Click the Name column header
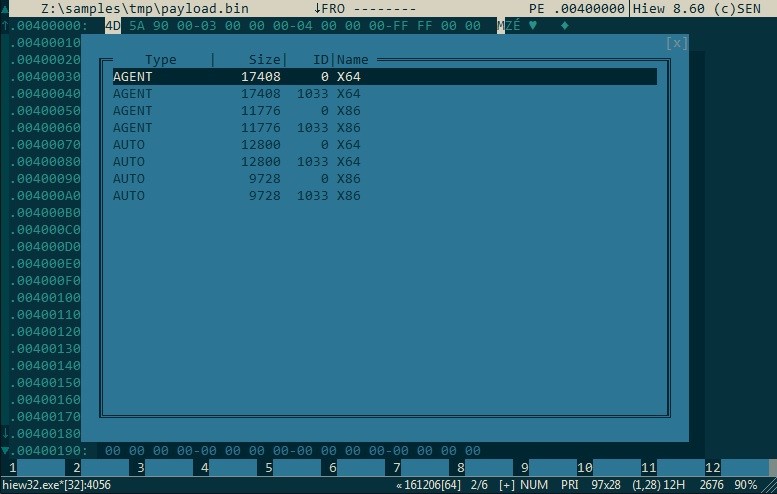Screen dimensions: 777x494 pos(353,60)
